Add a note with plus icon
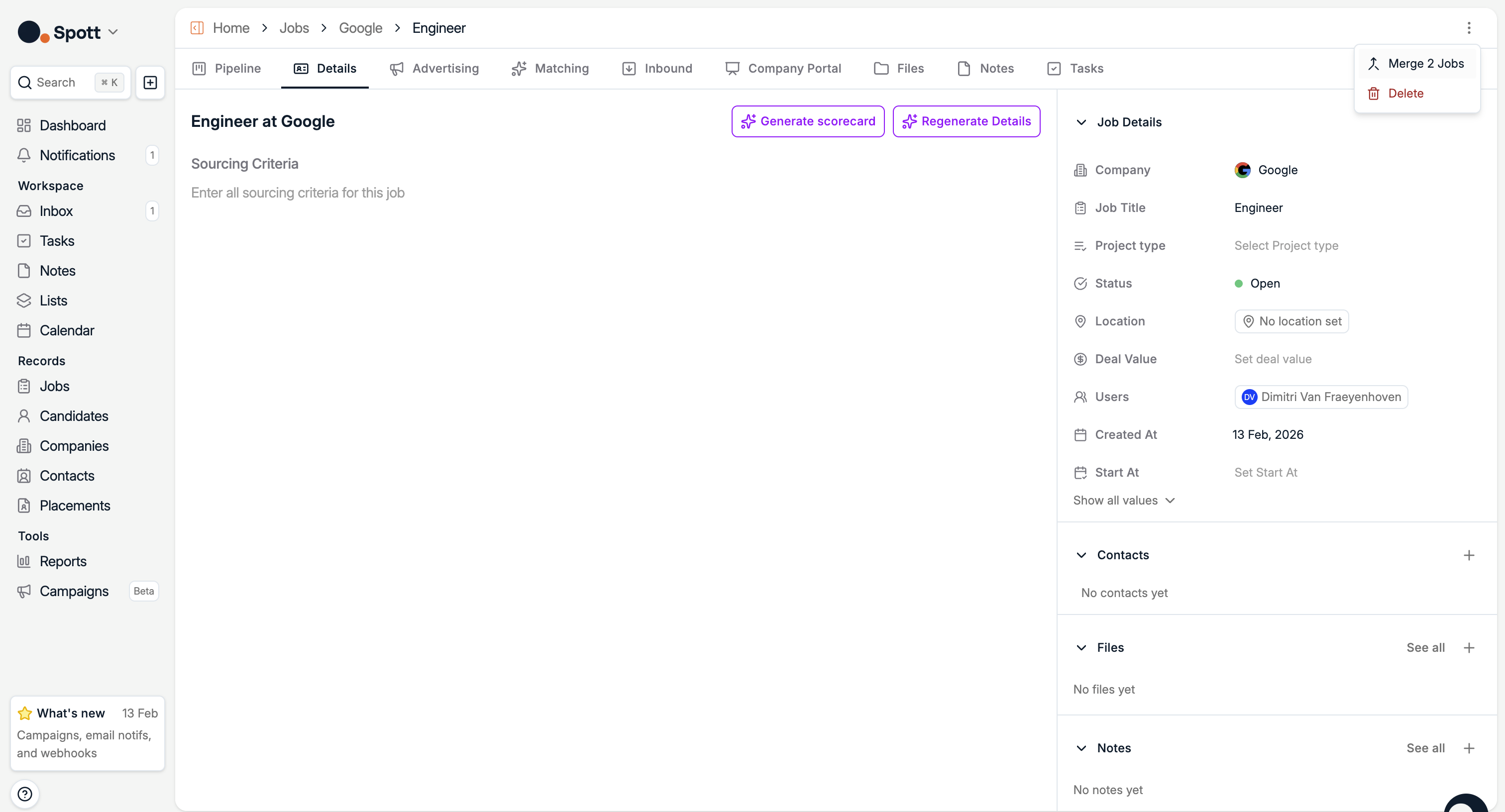This screenshot has height=812, width=1505. click(1469, 748)
